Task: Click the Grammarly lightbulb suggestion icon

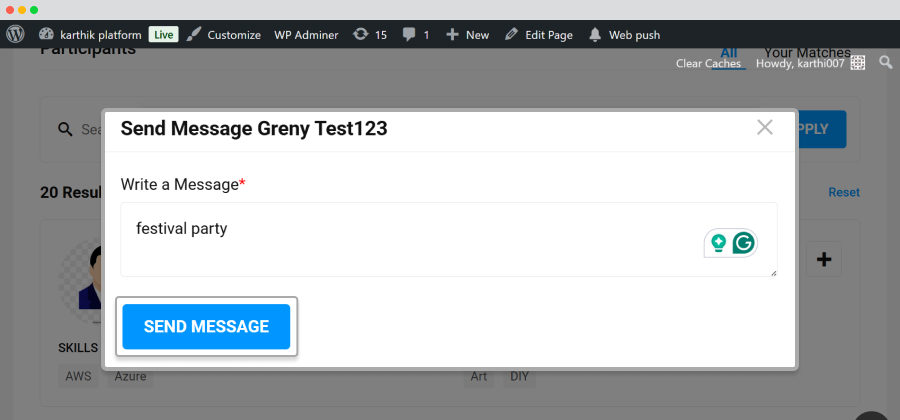Action: click(x=718, y=243)
